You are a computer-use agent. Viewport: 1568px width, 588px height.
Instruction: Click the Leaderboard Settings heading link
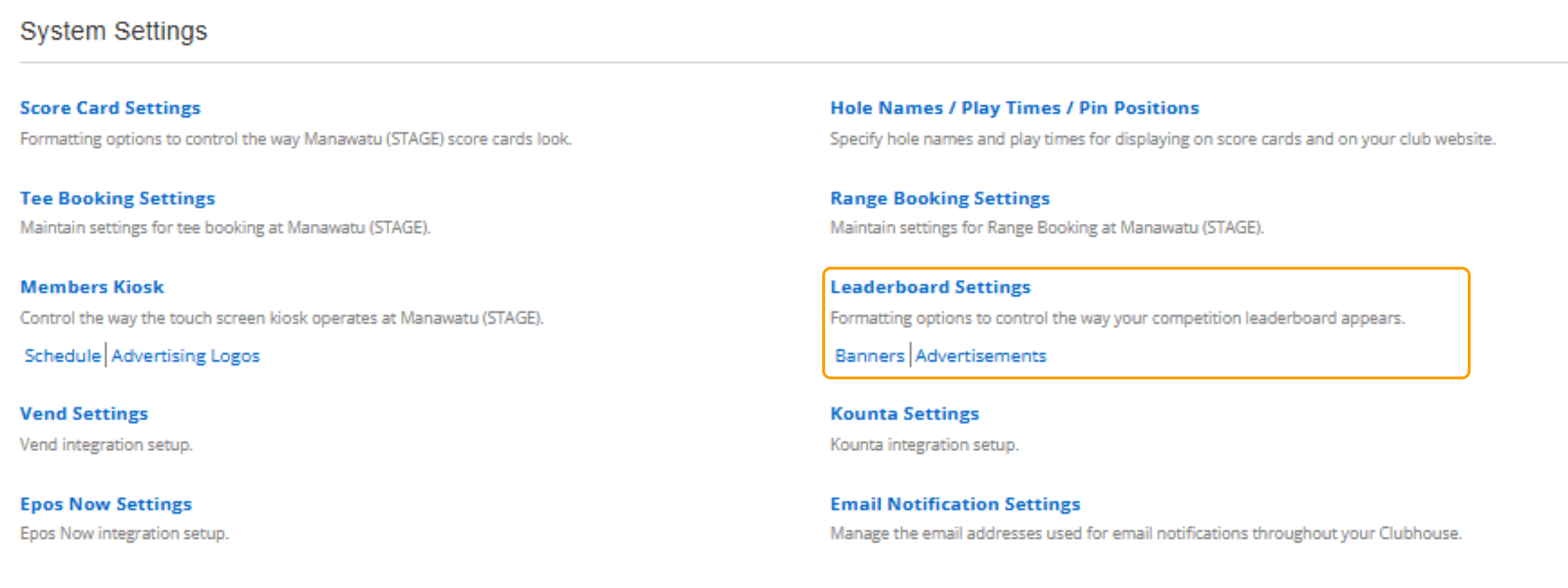[930, 287]
